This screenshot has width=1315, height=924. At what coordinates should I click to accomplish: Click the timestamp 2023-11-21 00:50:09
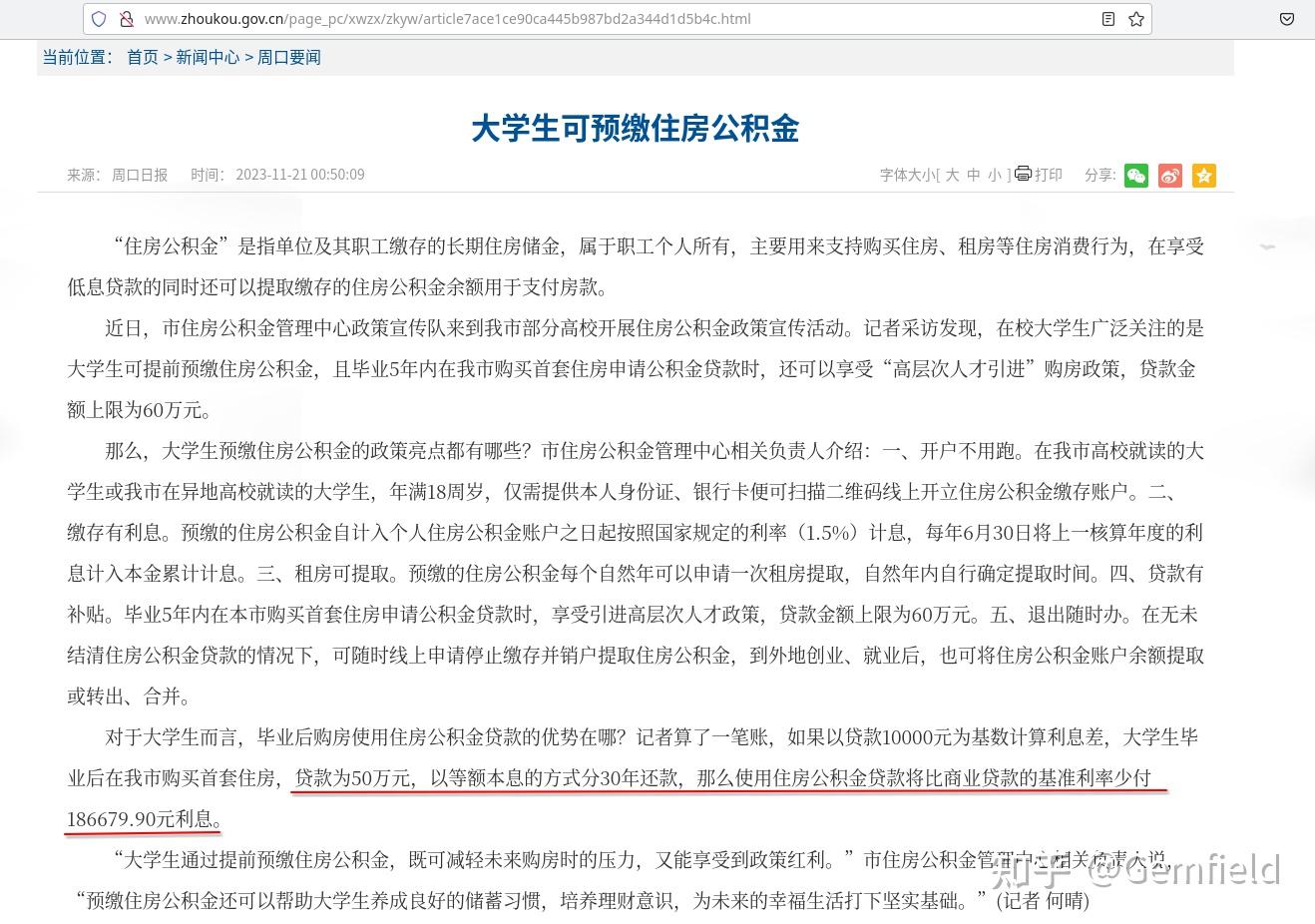point(300,175)
